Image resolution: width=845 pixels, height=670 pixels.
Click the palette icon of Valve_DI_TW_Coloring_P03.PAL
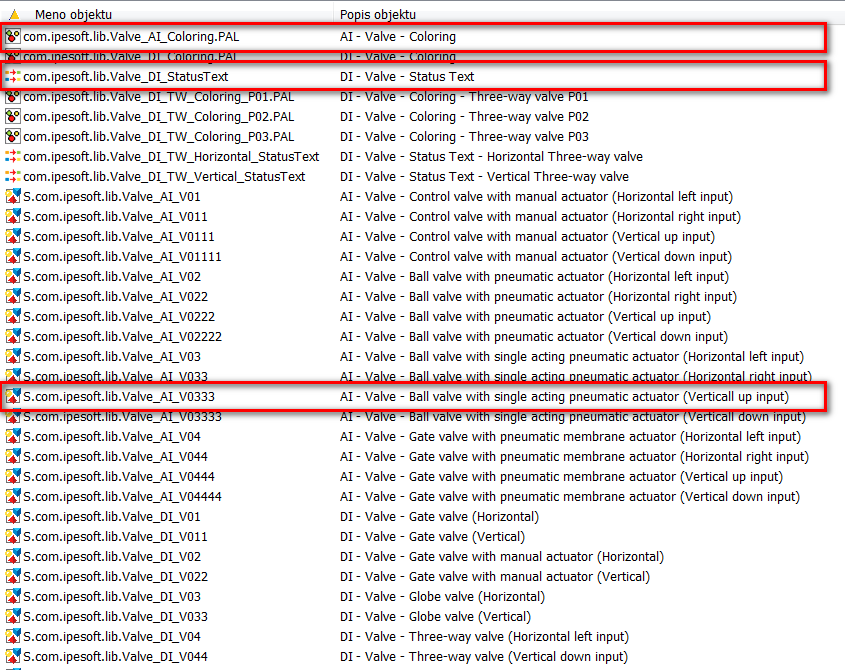[x=13, y=137]
